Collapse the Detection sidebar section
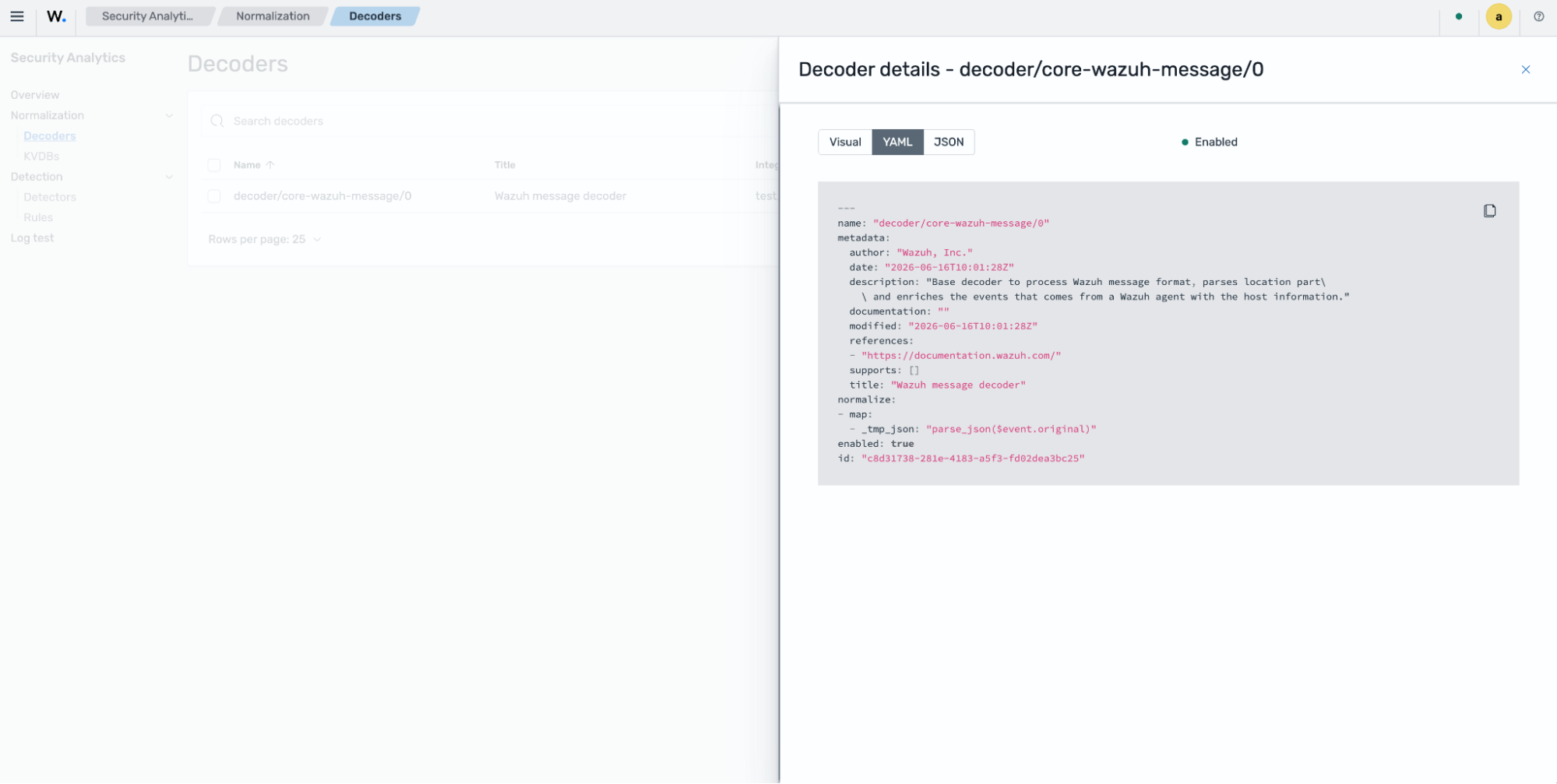 point(169,178)
